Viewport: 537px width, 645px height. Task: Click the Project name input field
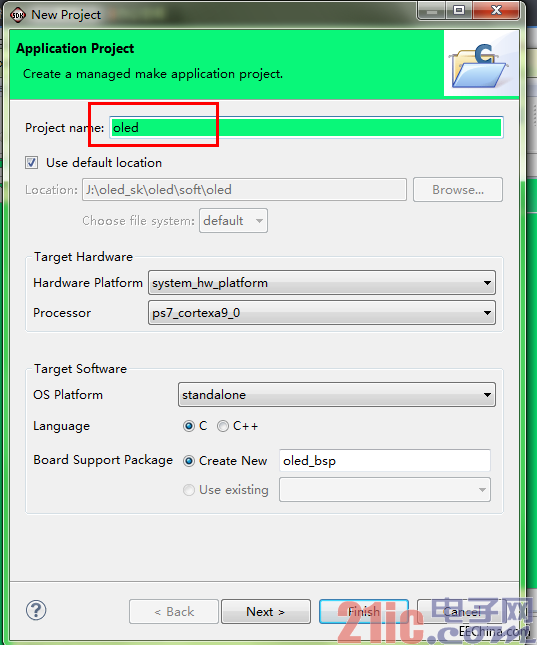306,128
